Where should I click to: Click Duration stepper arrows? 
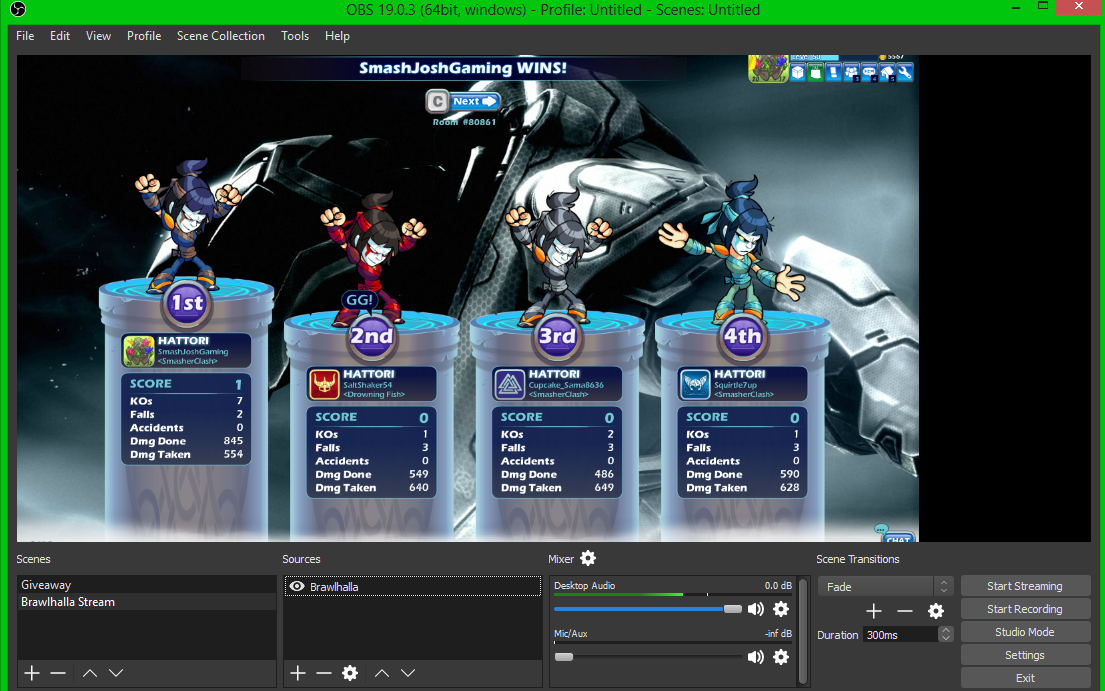click(x=945, y=635)
